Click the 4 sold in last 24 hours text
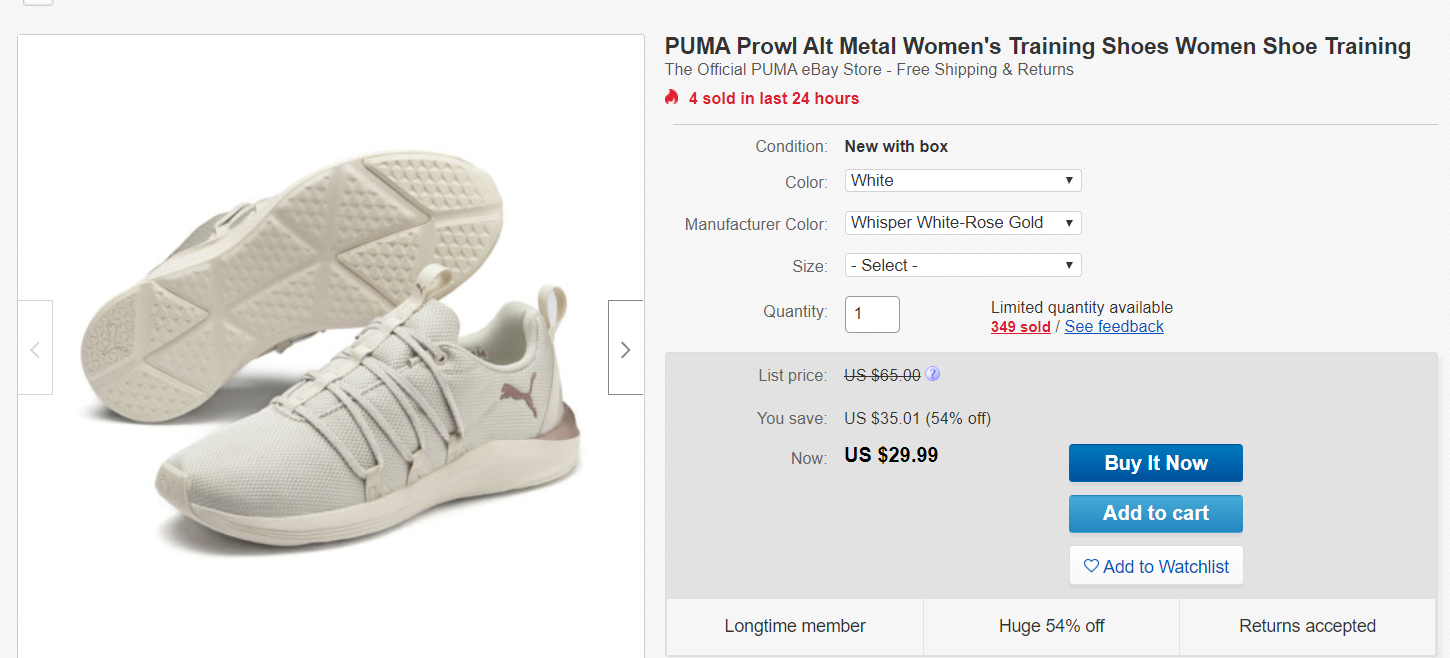This screenshot has width=1450, height=658. point(773,98)
